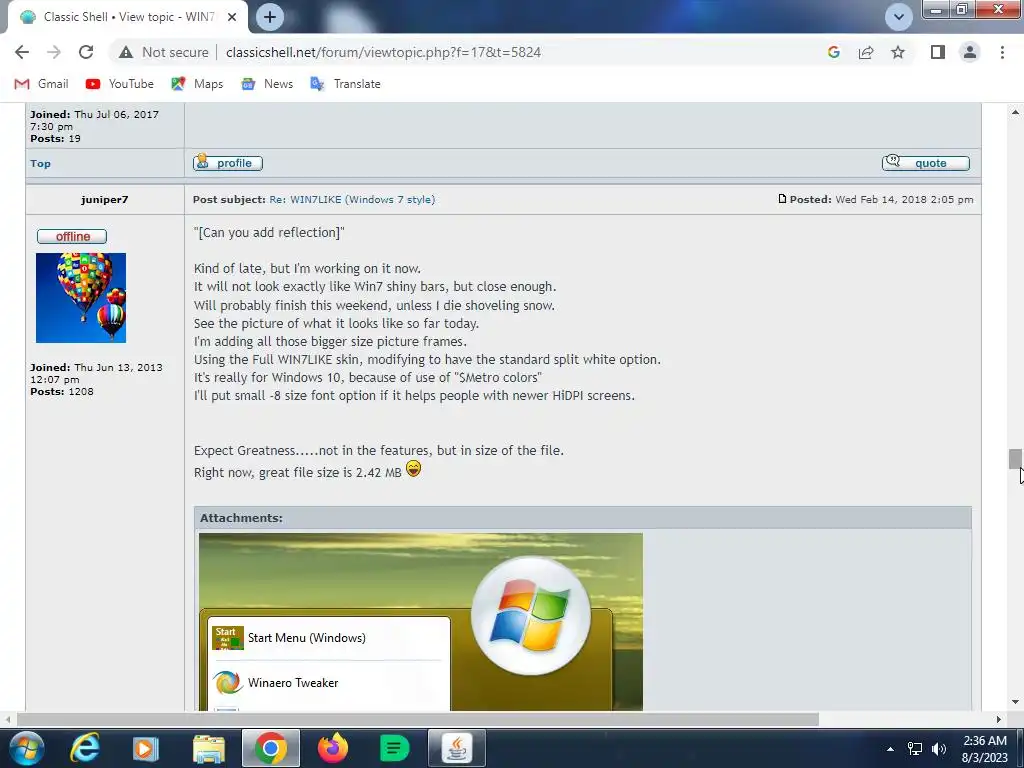1024x768 pixels.
Task: Open the volume speaker tray icon
Action: [939, 749]
